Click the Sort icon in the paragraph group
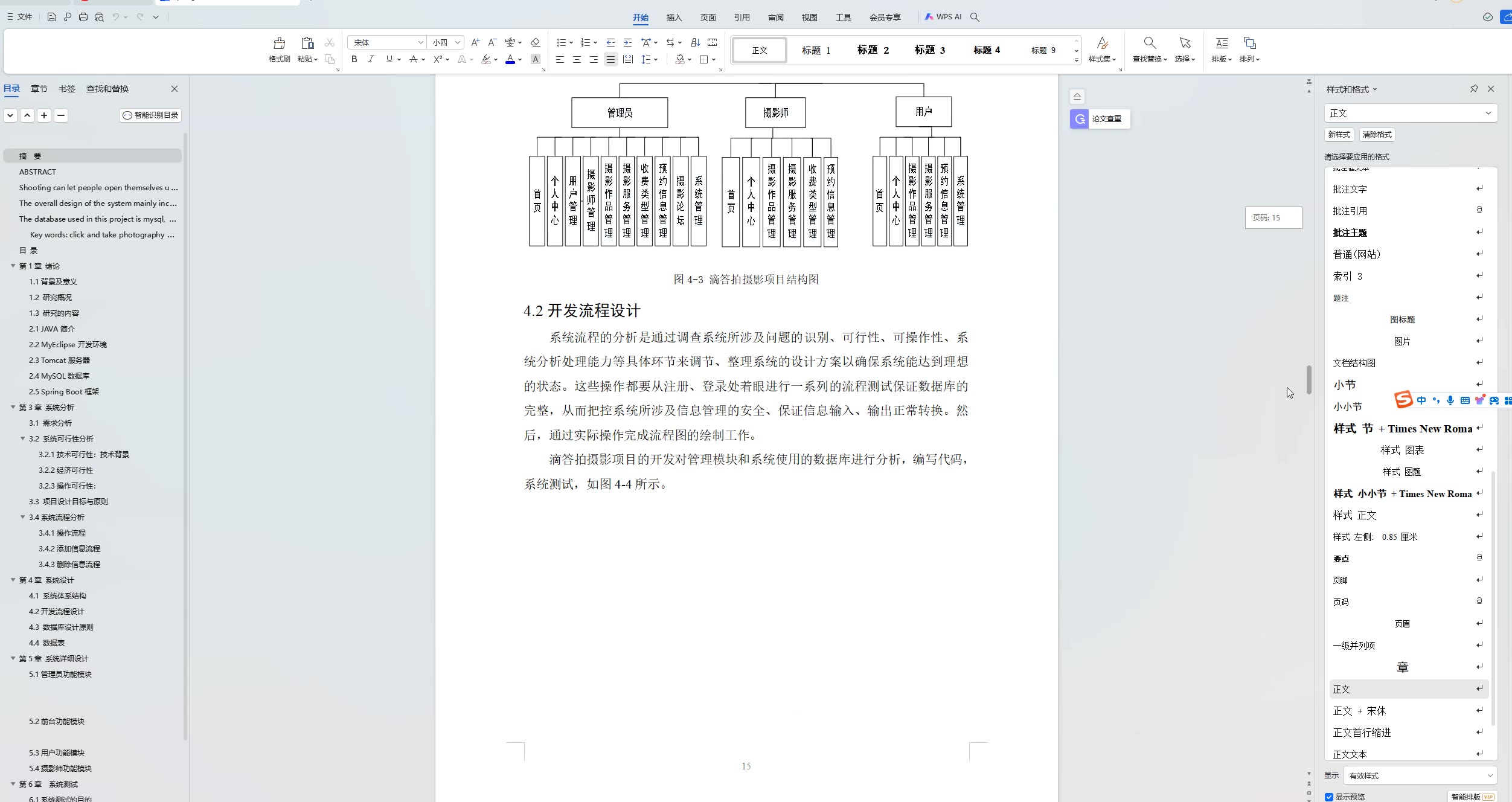 (x=695, y=42)
